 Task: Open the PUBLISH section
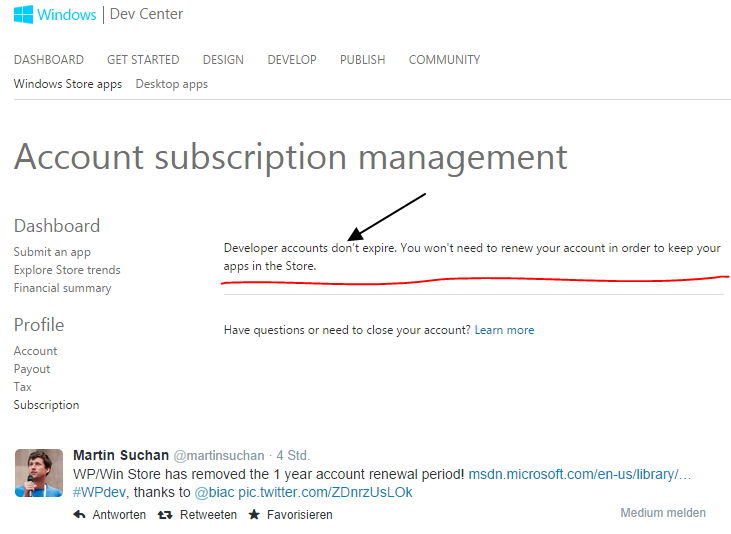pos(363,60)
